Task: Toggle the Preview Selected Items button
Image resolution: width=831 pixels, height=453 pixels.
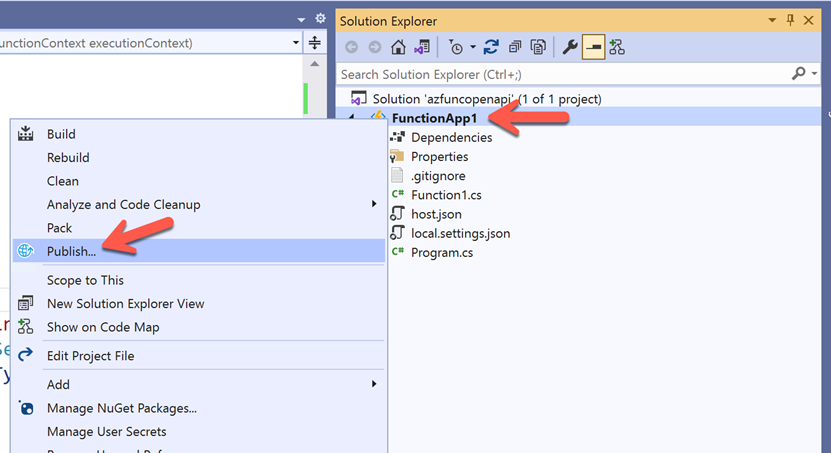Action: coord(593,47)
